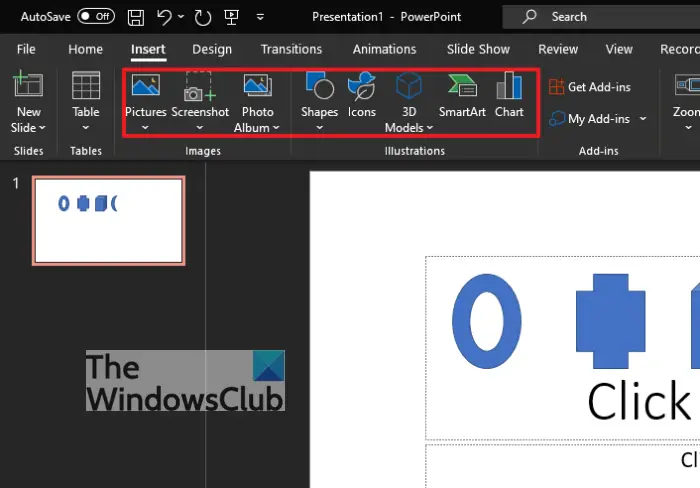
Task: Expand the New Slide dropdown arrow
Action: pos(42,128)
